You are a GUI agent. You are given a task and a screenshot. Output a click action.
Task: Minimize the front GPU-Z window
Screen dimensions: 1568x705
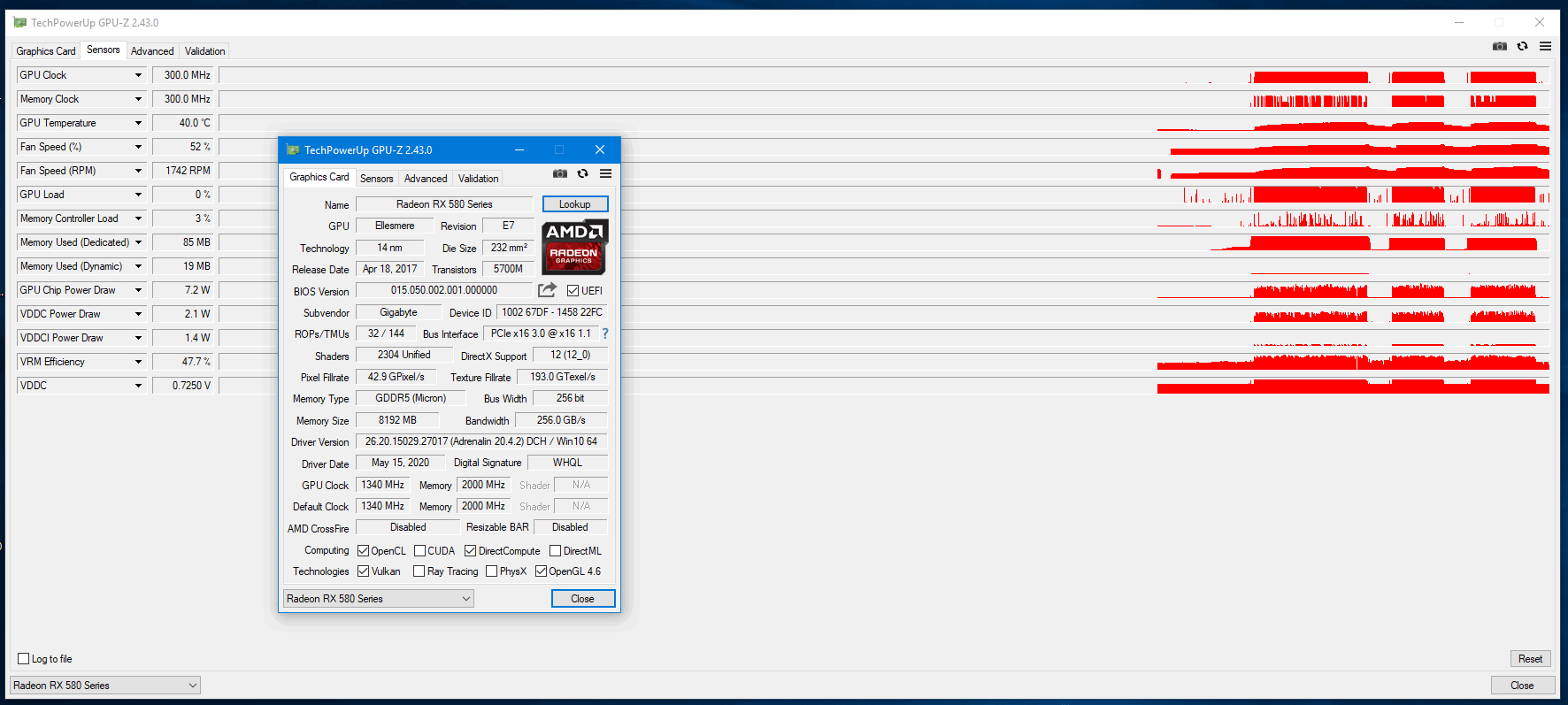[519, 149]
